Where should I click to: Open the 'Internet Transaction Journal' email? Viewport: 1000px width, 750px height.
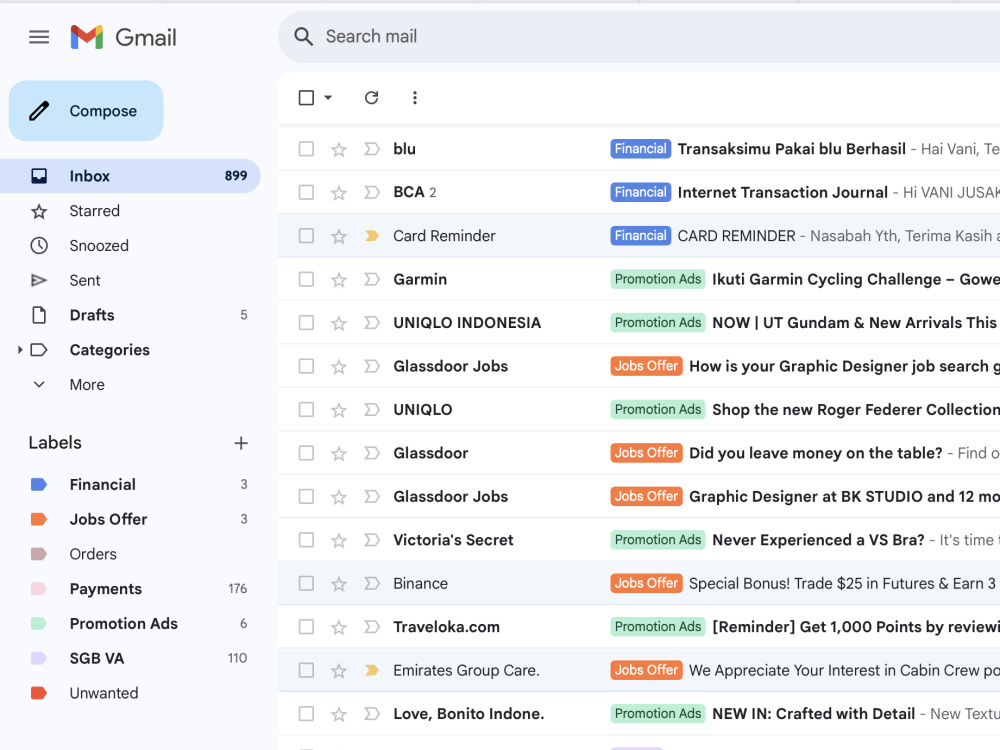click(783, 193)
